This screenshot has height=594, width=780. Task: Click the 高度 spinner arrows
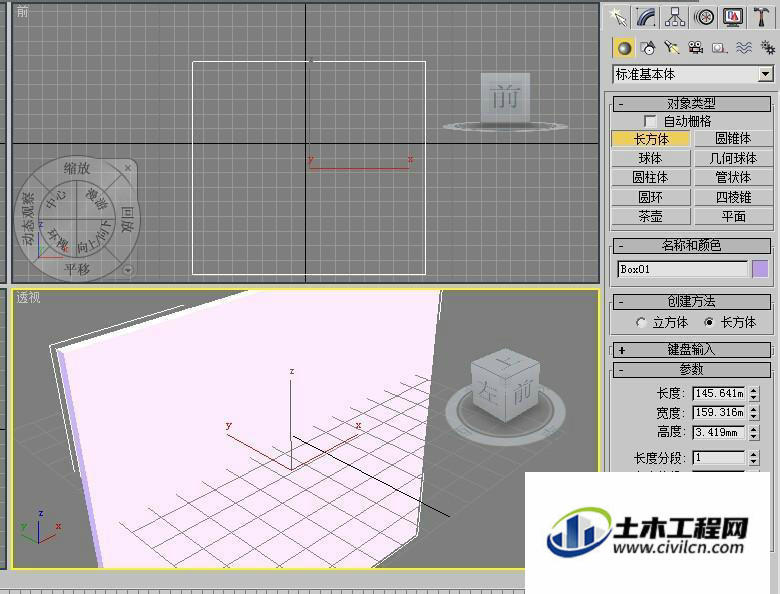tap(754, 432)
